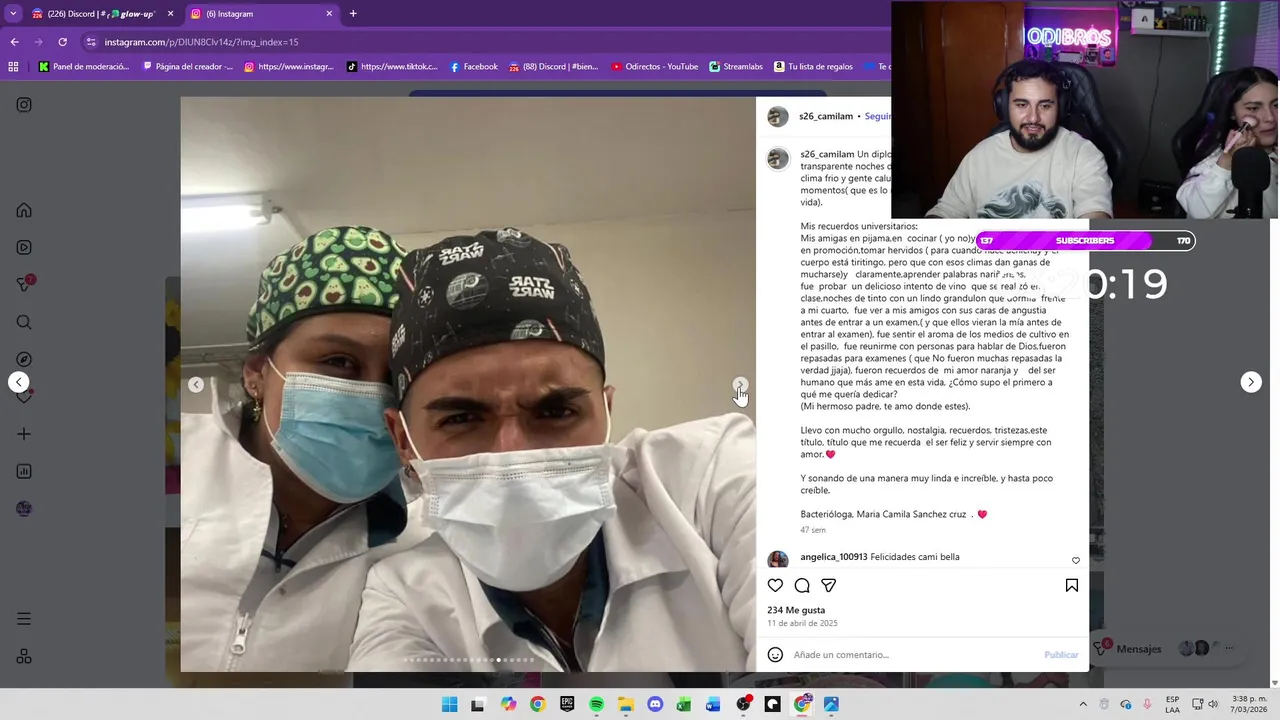Image resolution: width=1280 pixels, height=720 pixels.
Task: Open the Create plus icon in sidebar
Action: click(24, 434)
